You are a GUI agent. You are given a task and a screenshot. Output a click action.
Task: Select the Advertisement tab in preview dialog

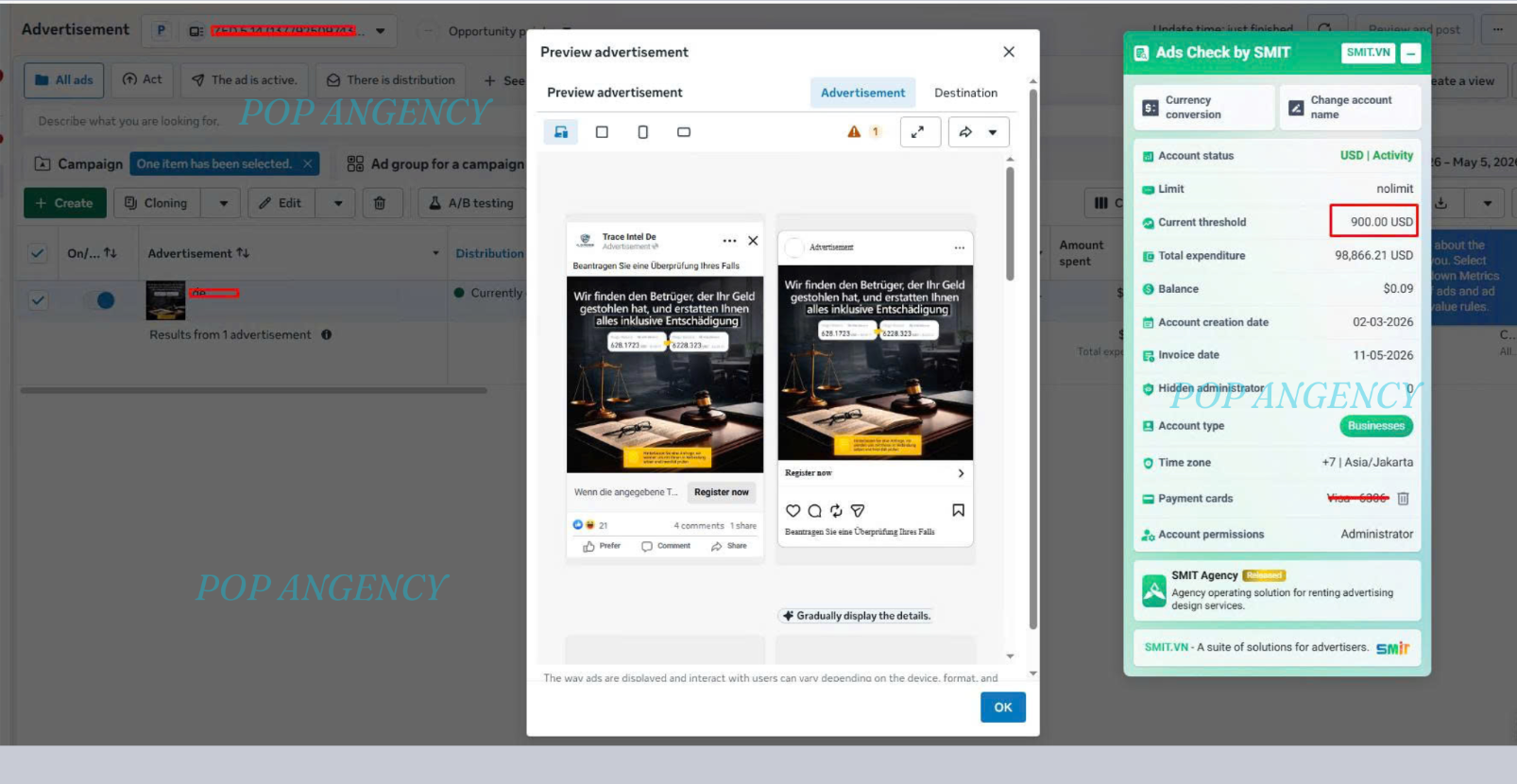[862, 93]
